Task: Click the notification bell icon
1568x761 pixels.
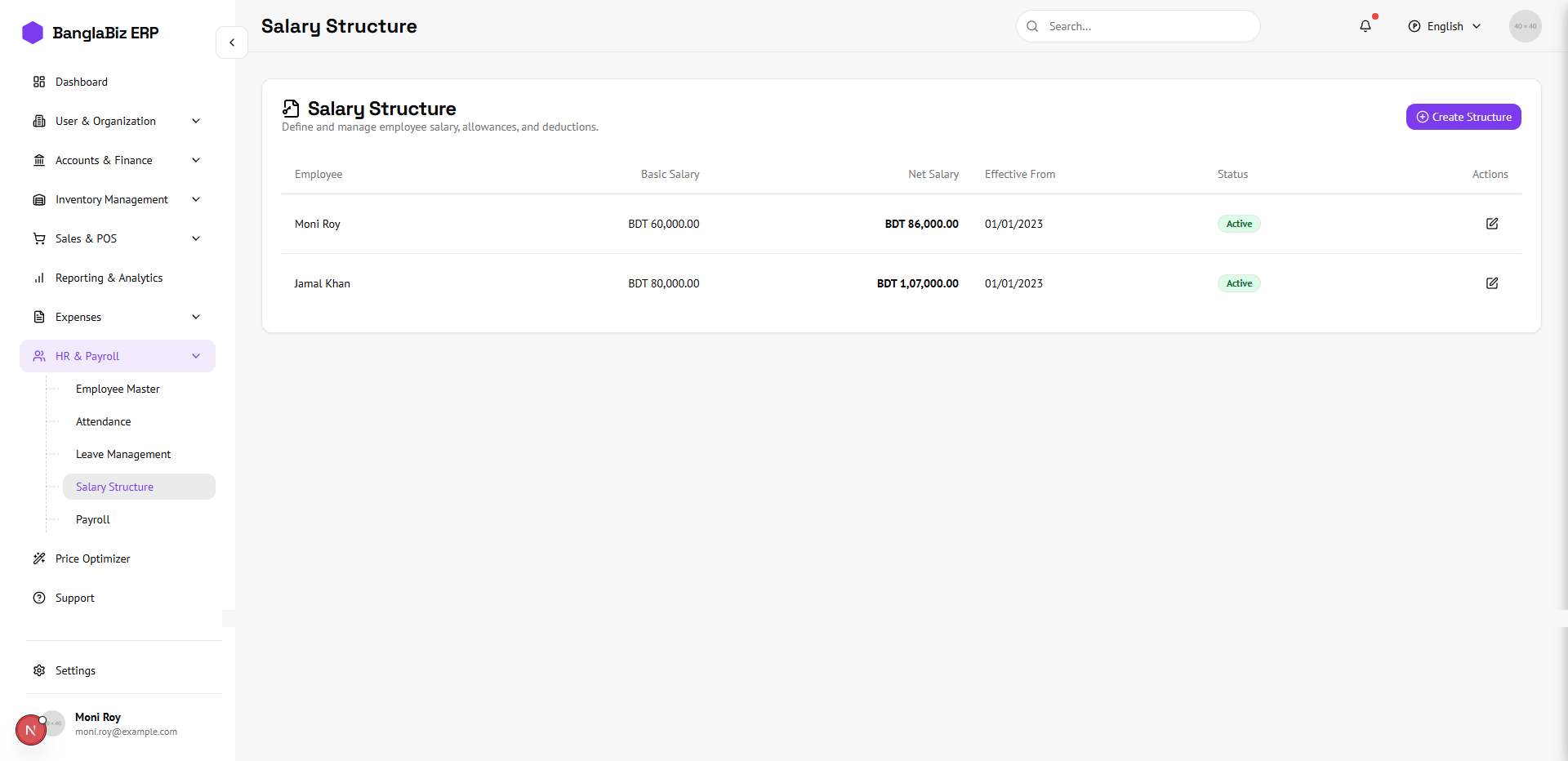Action: click(1365, 26)
